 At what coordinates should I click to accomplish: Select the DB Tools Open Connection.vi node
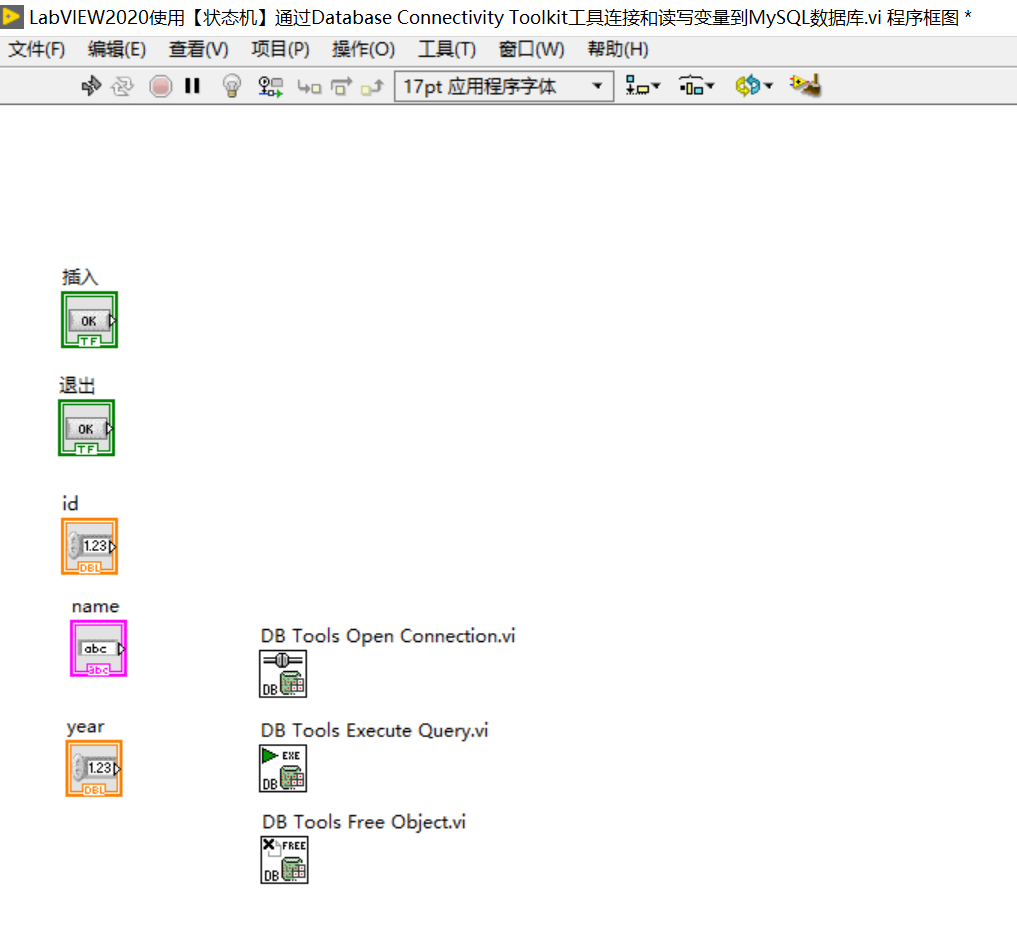283,674
